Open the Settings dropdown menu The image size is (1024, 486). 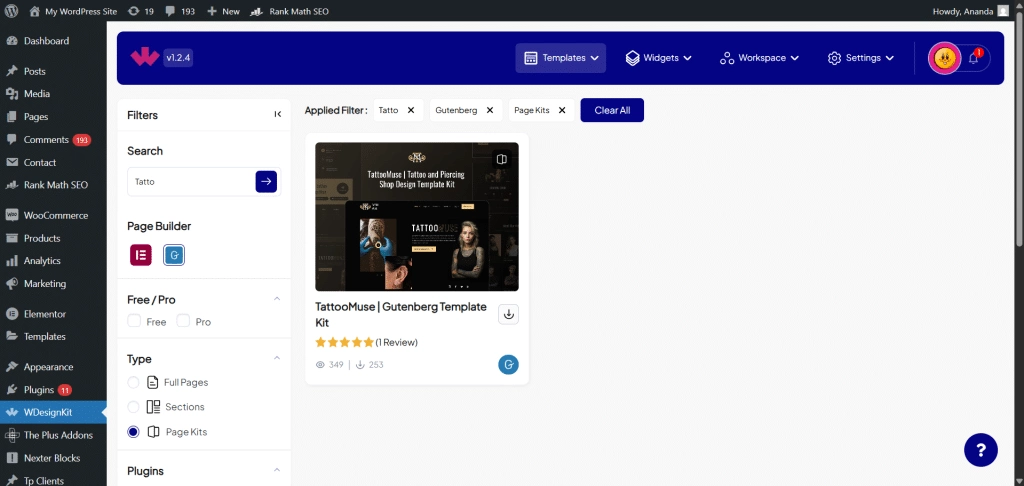(860, 58)
